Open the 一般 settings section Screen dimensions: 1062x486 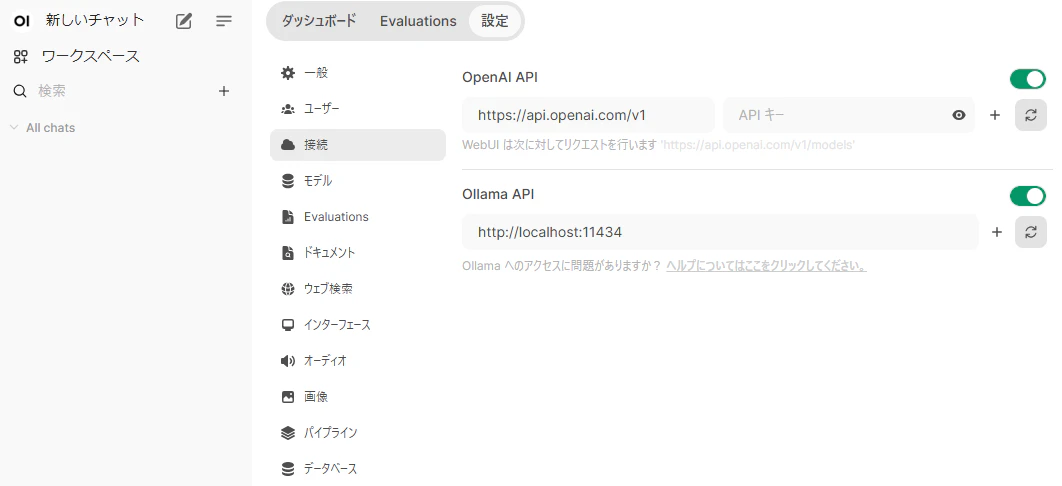click(x=358, y=73)
